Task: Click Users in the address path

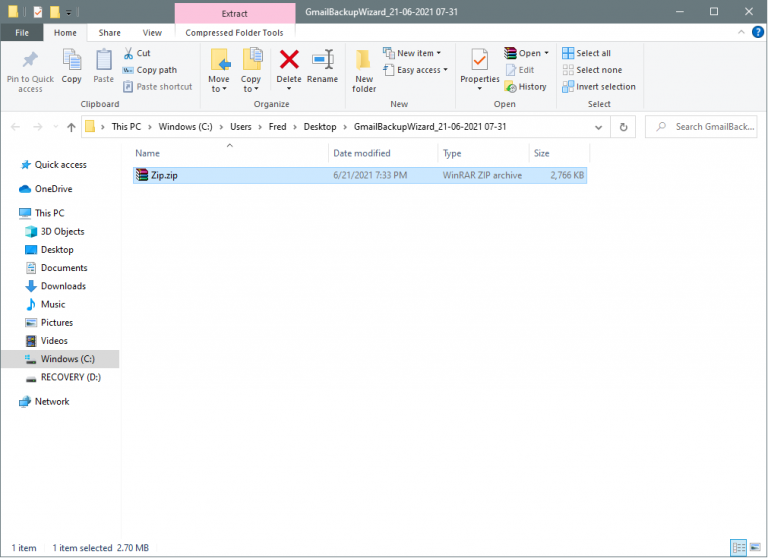Action: point(241,127)
